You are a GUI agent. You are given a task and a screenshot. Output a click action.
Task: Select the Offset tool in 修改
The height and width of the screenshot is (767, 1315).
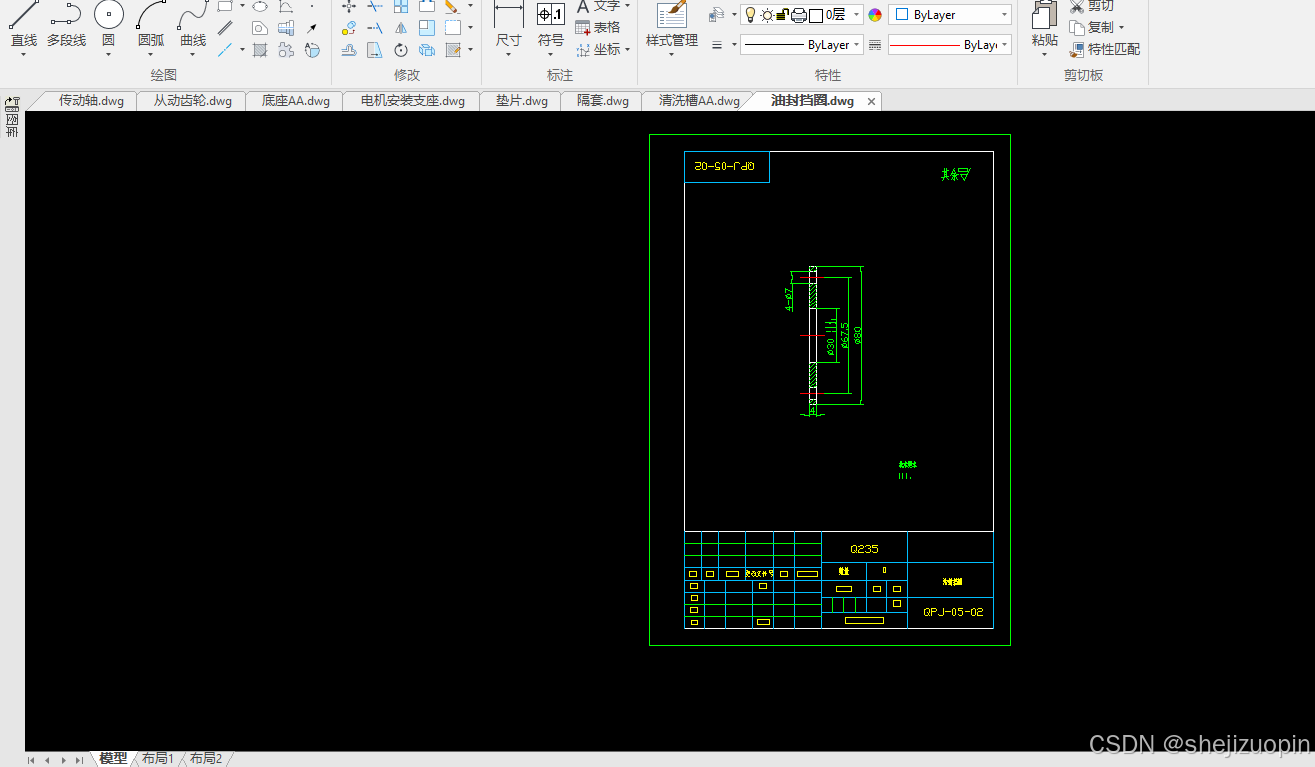point(349,49)
